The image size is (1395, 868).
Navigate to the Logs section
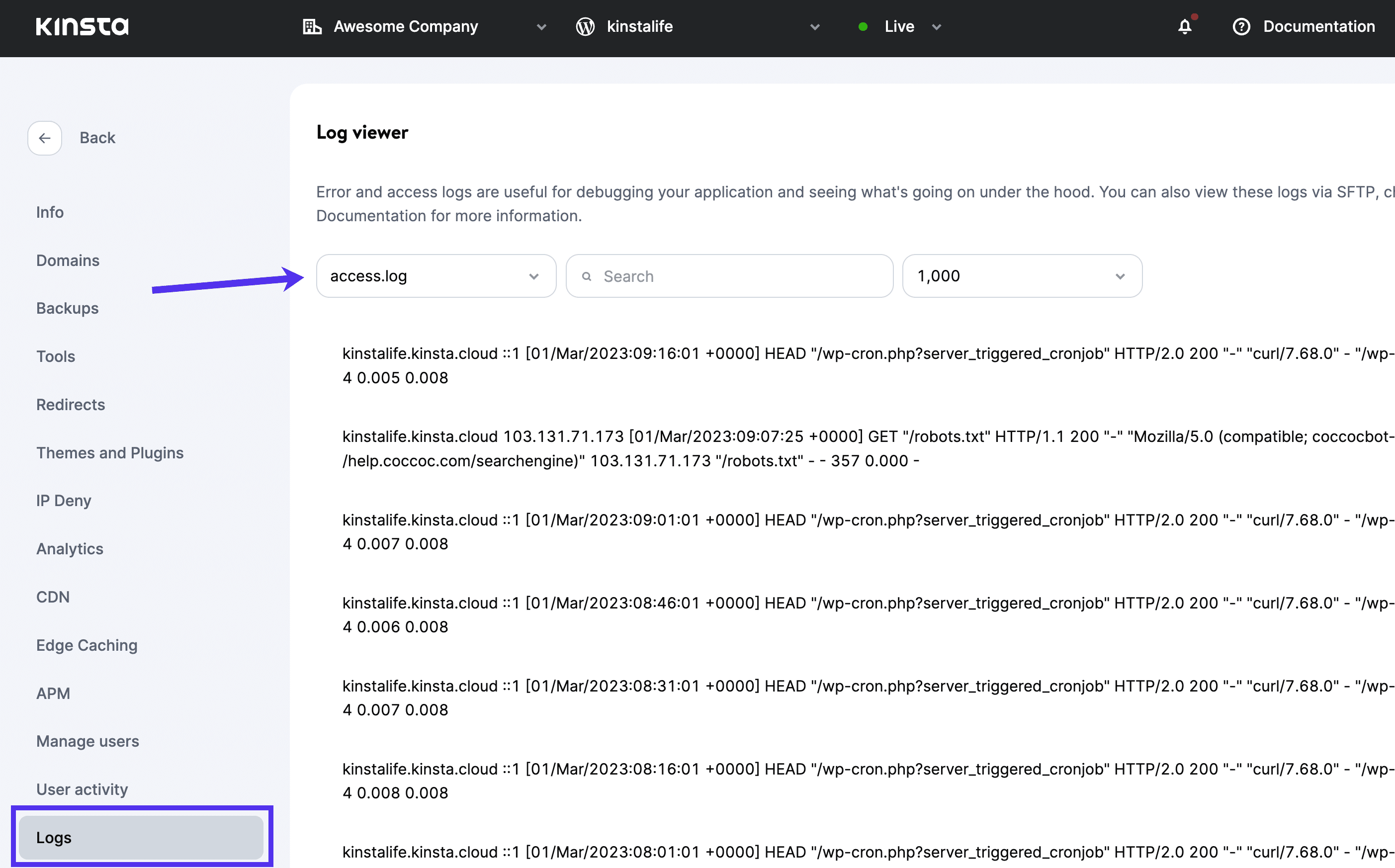click(53, 837)
